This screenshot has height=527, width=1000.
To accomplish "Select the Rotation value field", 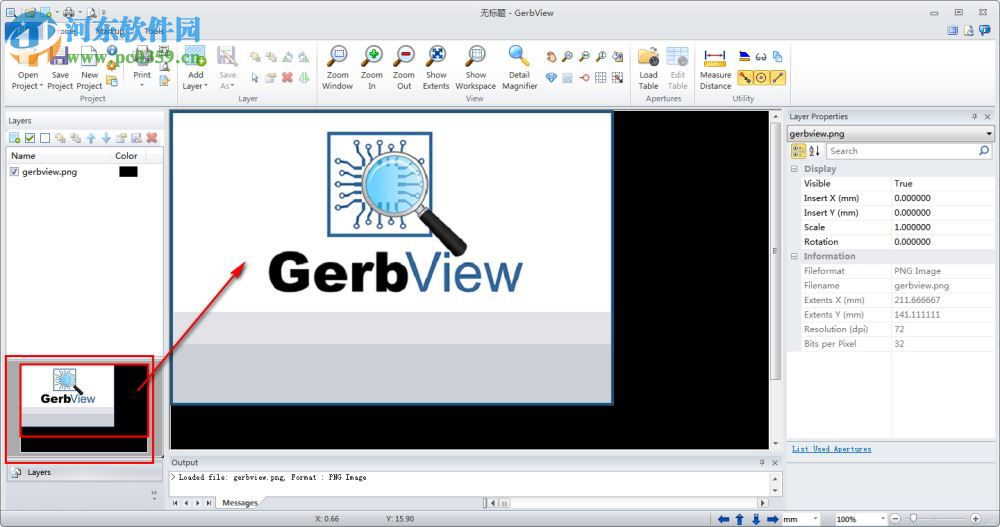I will (942, 242).
